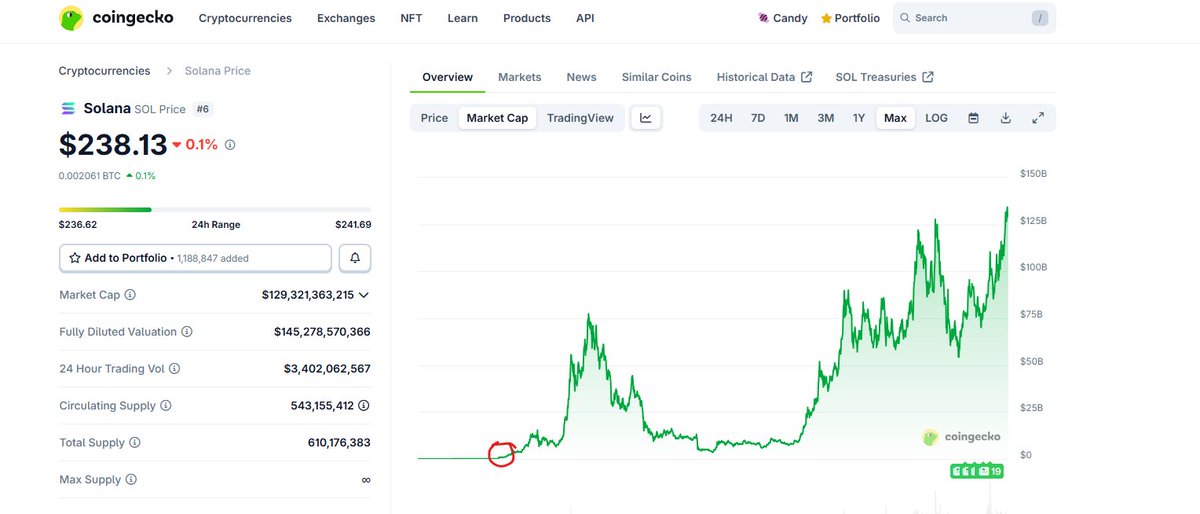Open the Learn nav menu
The image size is (1200, 514).
(x=462, y=18)
